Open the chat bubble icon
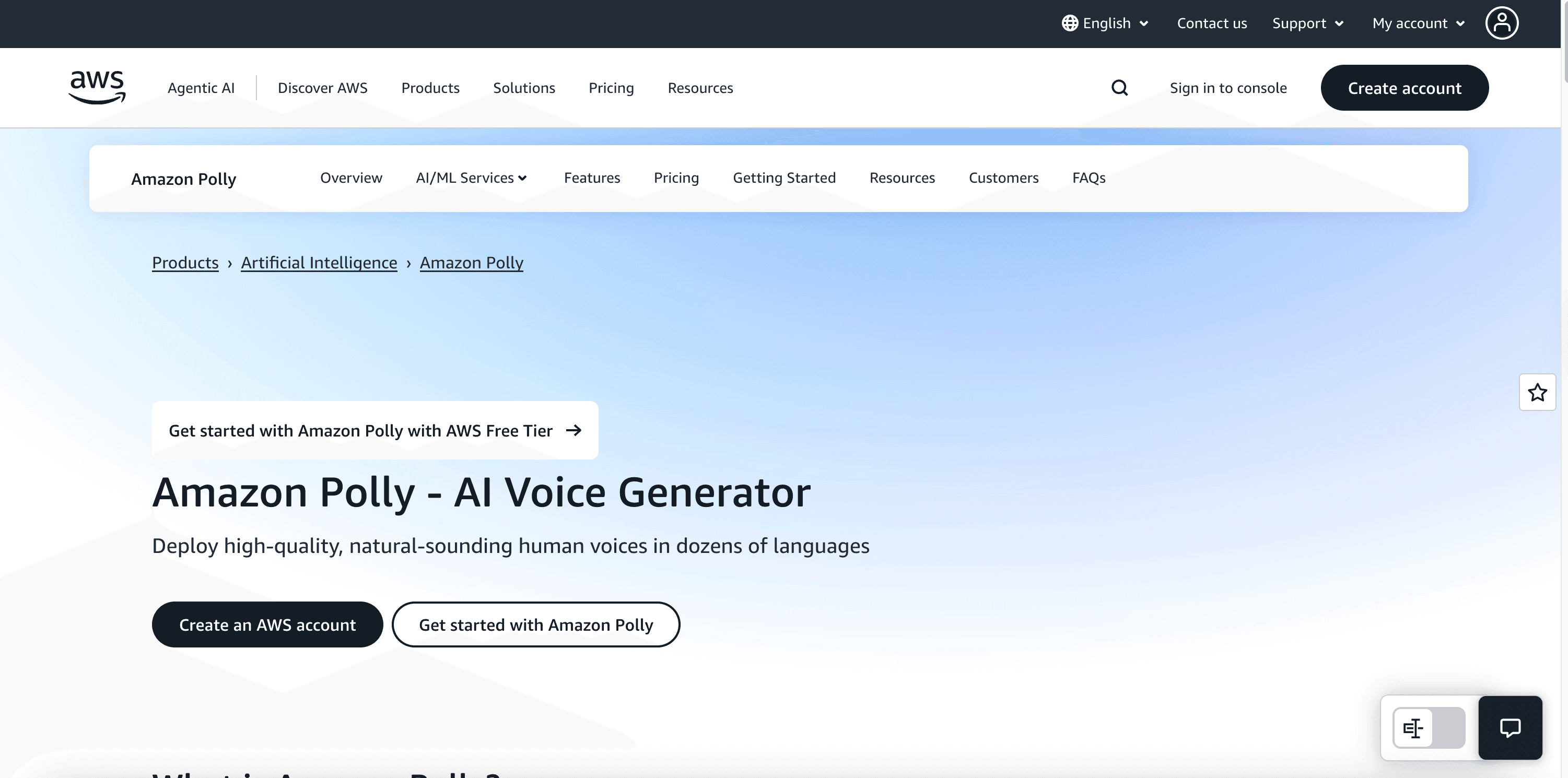The image size is (1568, 778). click(x=1510, y=727)
